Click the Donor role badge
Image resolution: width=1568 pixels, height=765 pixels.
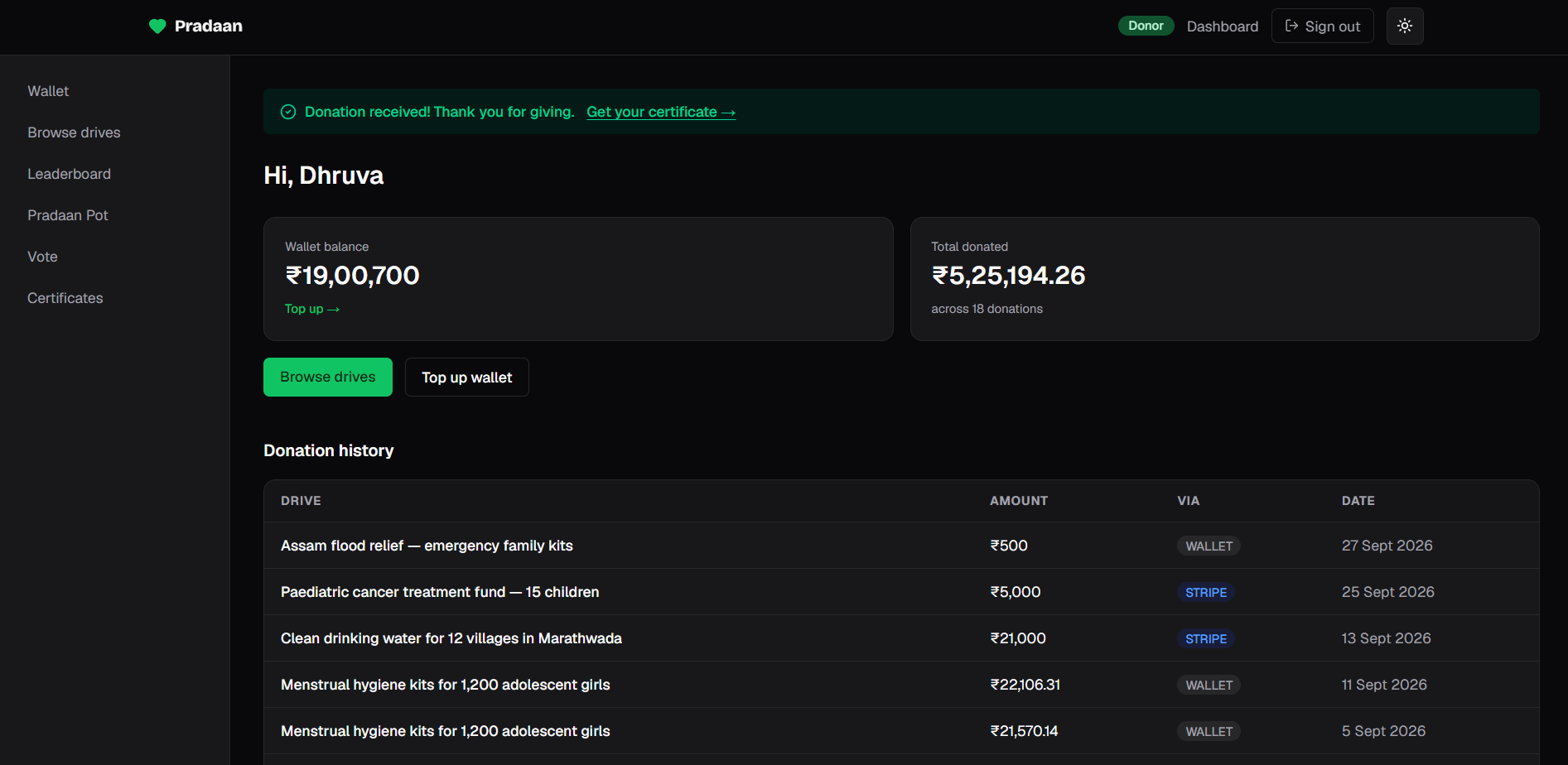(x=1146, y=26)
